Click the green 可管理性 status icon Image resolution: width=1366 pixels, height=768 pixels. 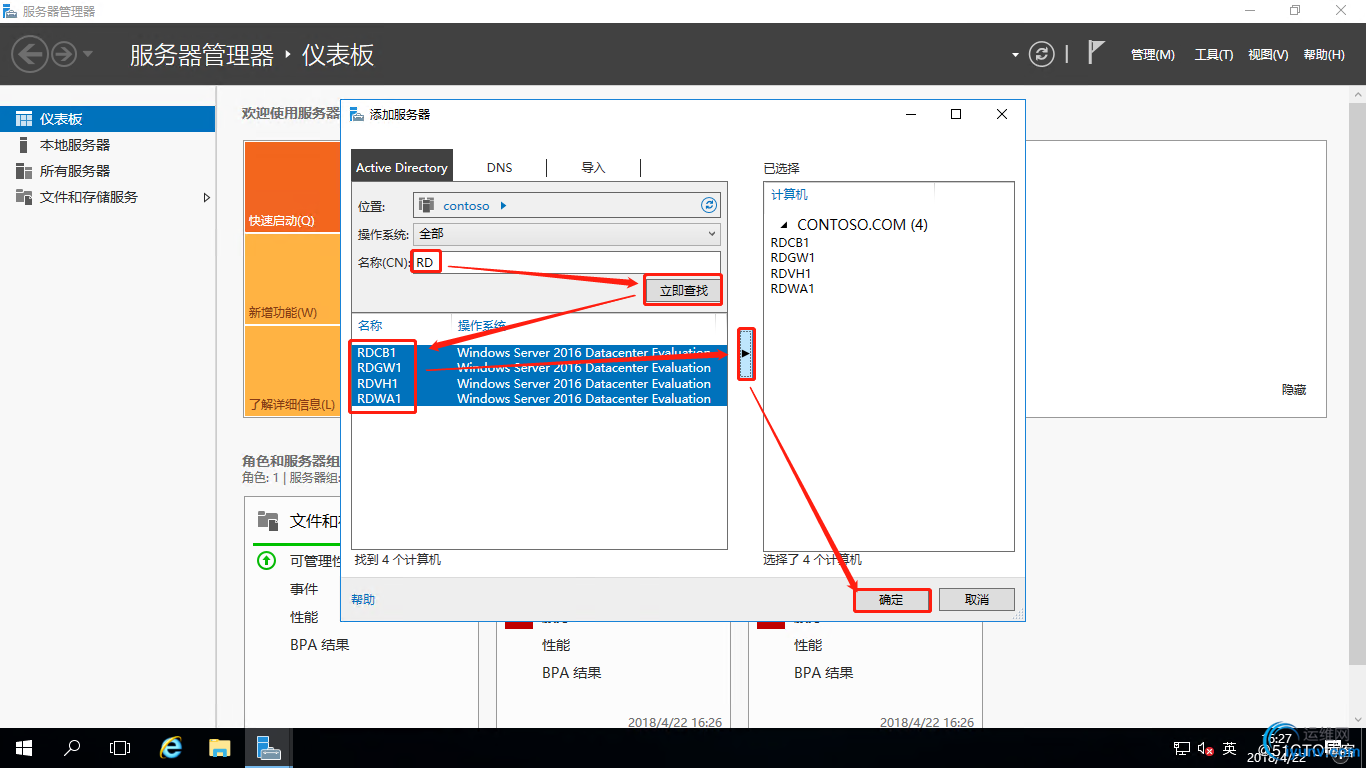(266, 561)
